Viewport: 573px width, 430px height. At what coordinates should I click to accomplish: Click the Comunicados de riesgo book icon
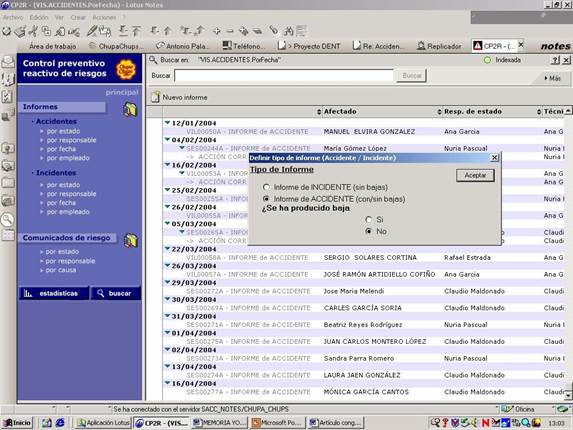(x=130, y=240)
